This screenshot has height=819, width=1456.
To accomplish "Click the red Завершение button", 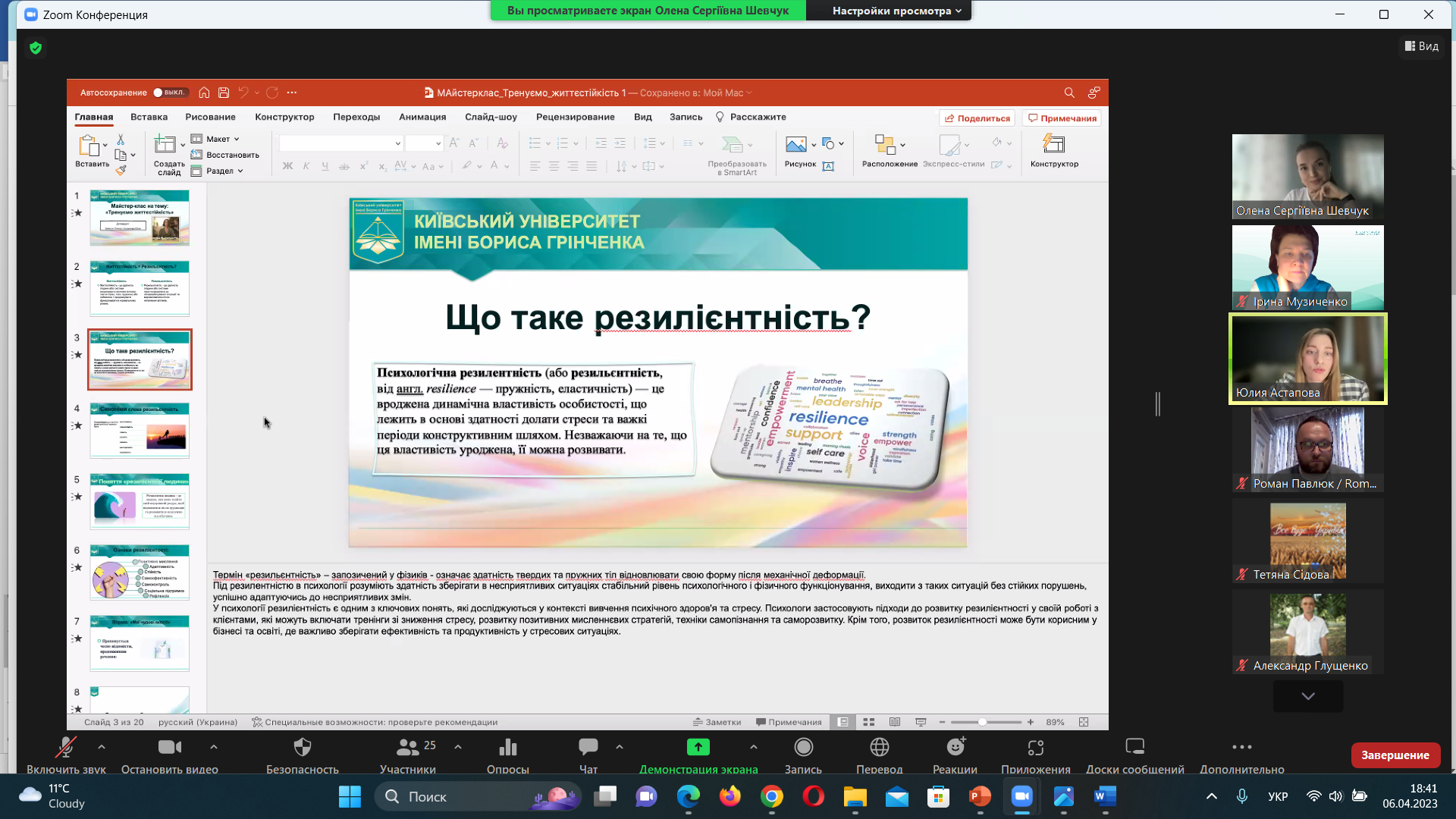I will (x=1395, y=755).
